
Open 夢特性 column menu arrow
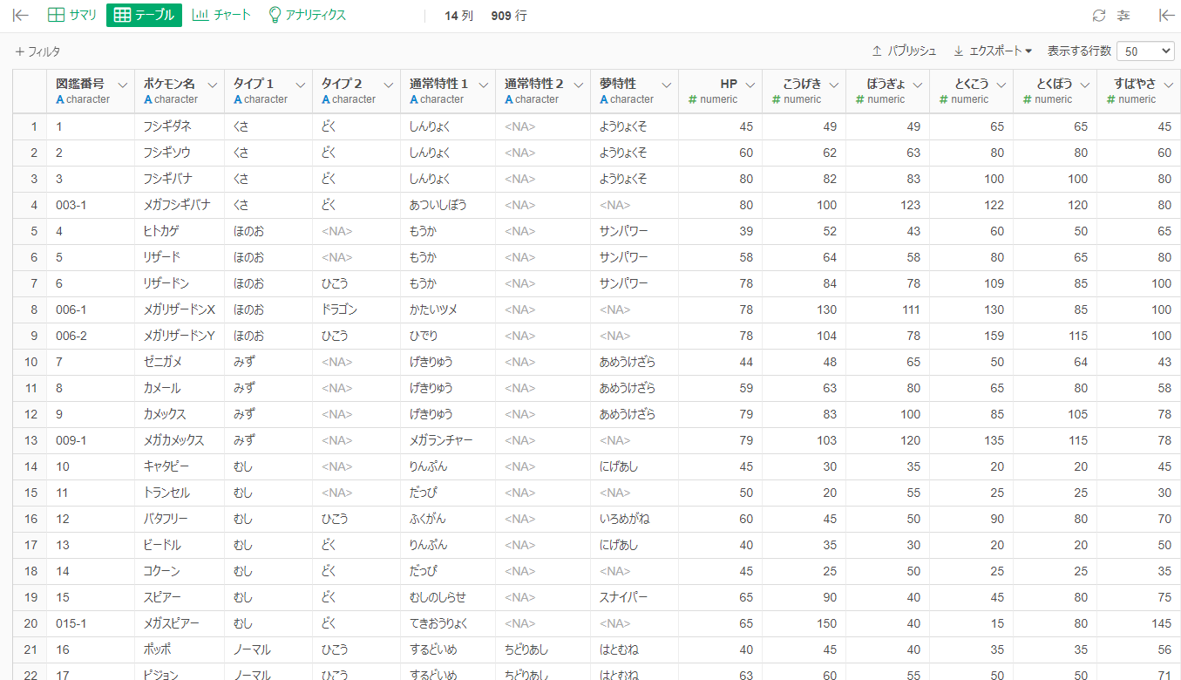(667, 85)
